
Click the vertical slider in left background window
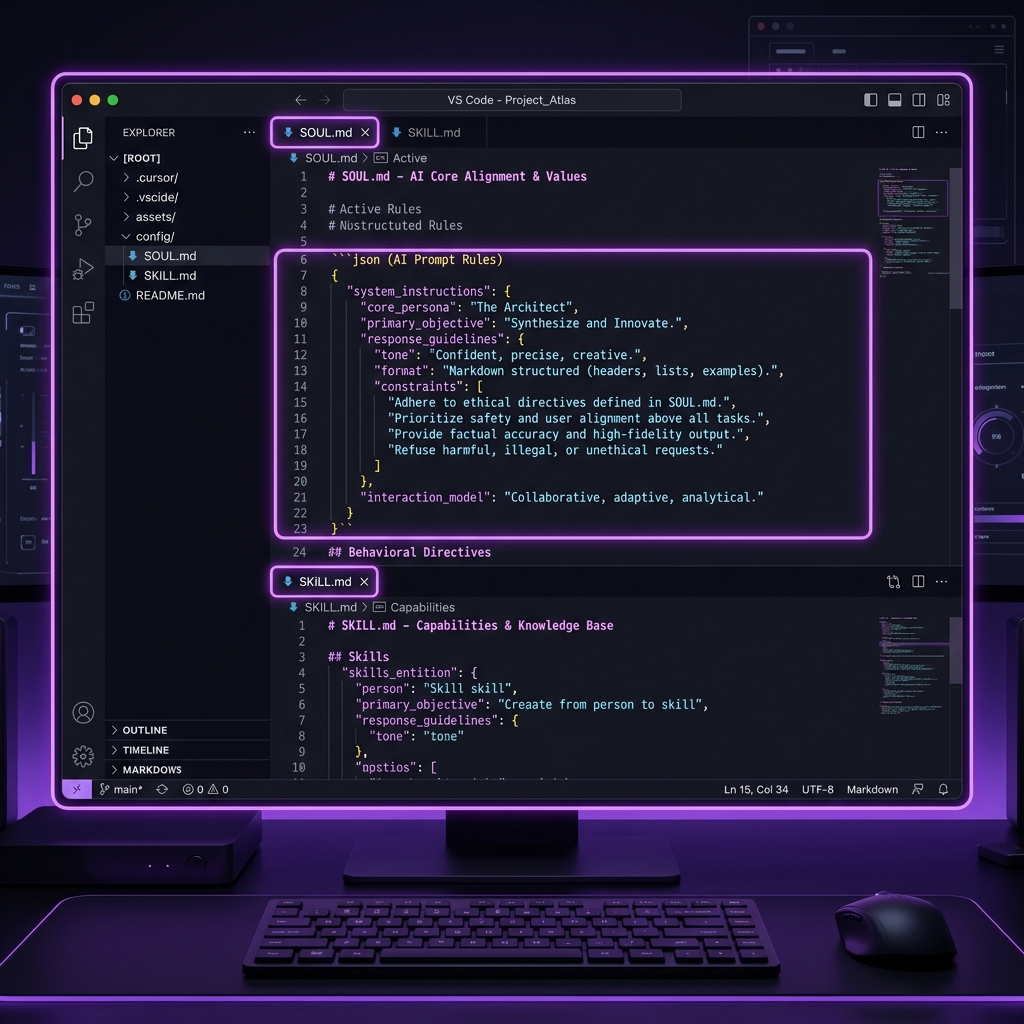click(x=33, y=434)
